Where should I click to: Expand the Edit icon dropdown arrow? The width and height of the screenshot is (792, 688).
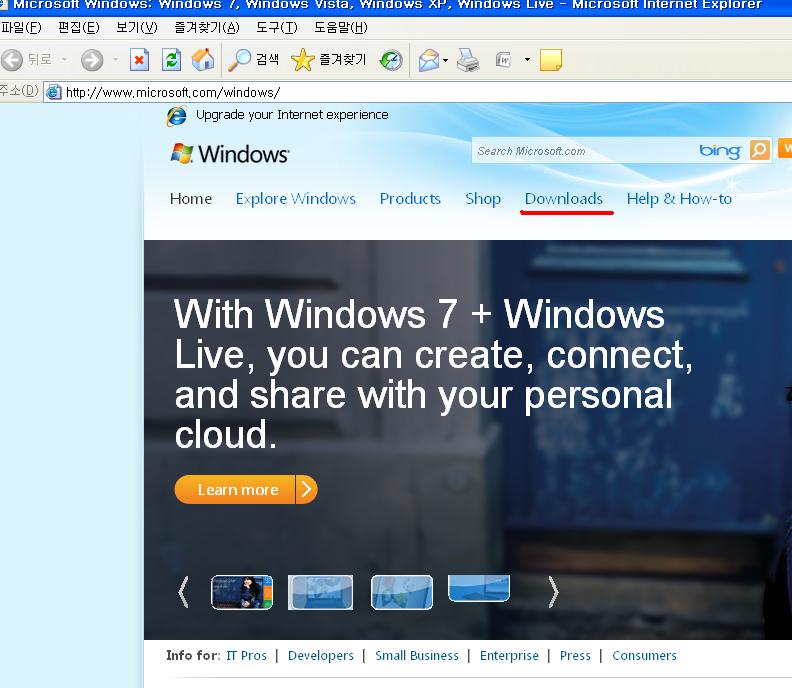(x=527, y=60)
